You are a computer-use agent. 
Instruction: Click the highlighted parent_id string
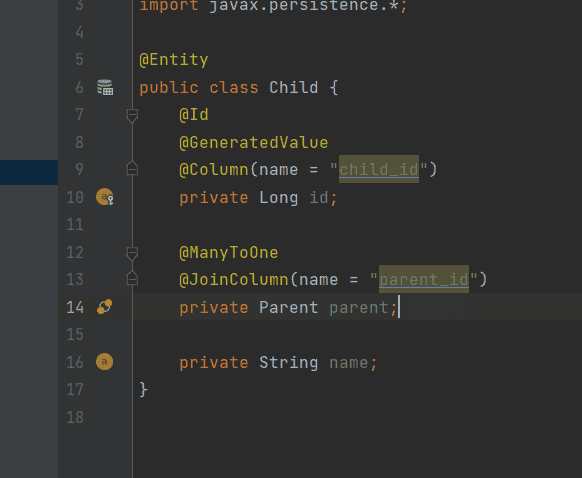pos(424,279)
